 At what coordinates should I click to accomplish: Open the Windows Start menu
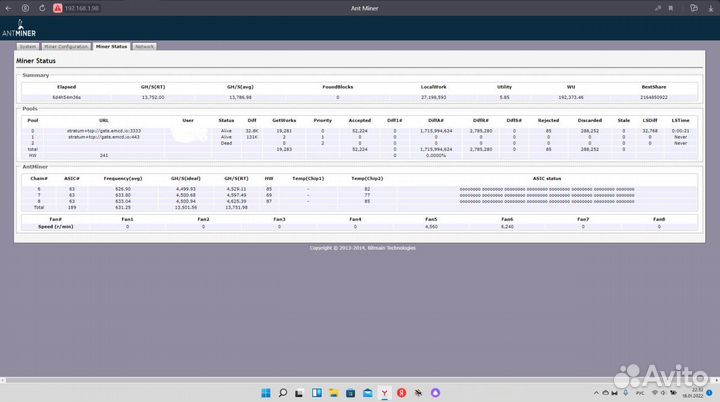[267, 390]
